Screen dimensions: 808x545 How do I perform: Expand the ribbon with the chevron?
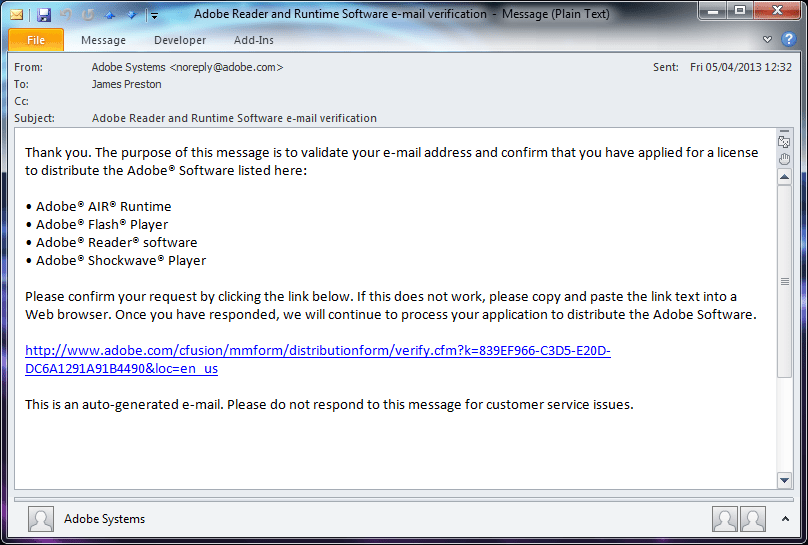coord(767,39)
